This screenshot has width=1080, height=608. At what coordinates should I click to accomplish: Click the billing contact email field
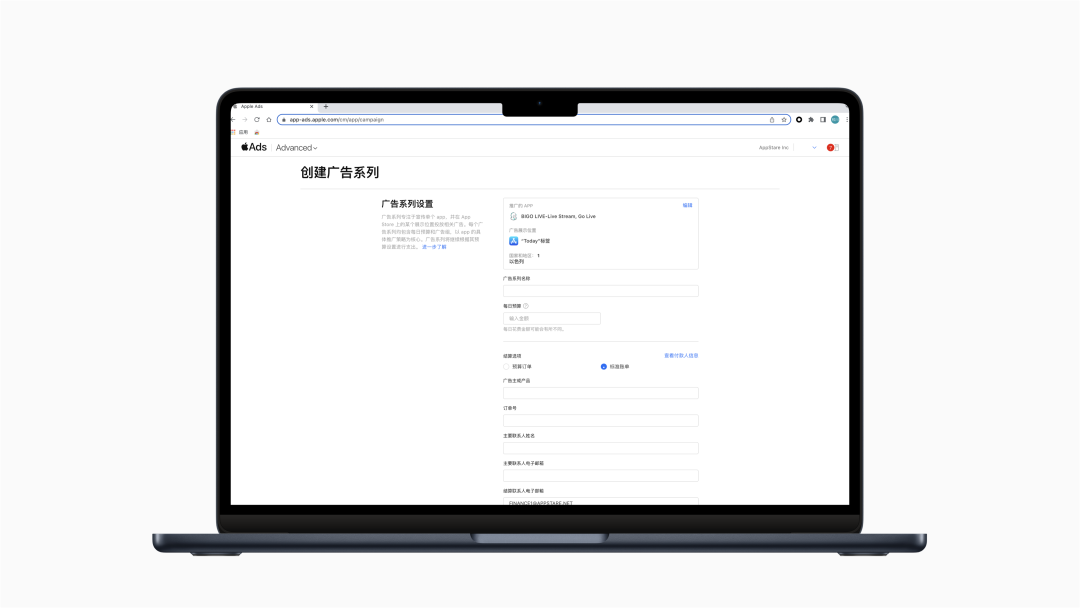click(601, 502)
